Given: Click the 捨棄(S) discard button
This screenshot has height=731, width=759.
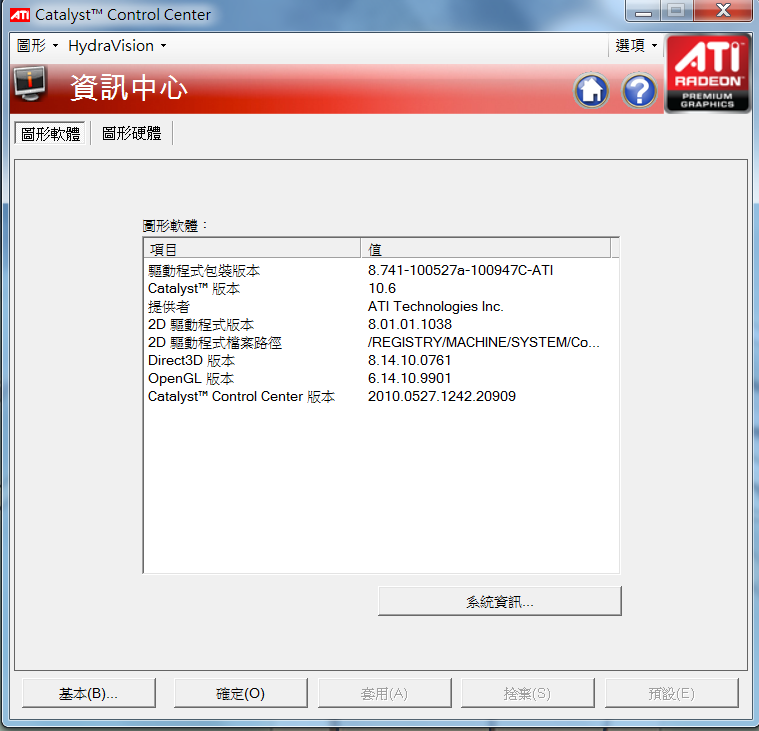Looking at the screenshot, I should 528,693.
